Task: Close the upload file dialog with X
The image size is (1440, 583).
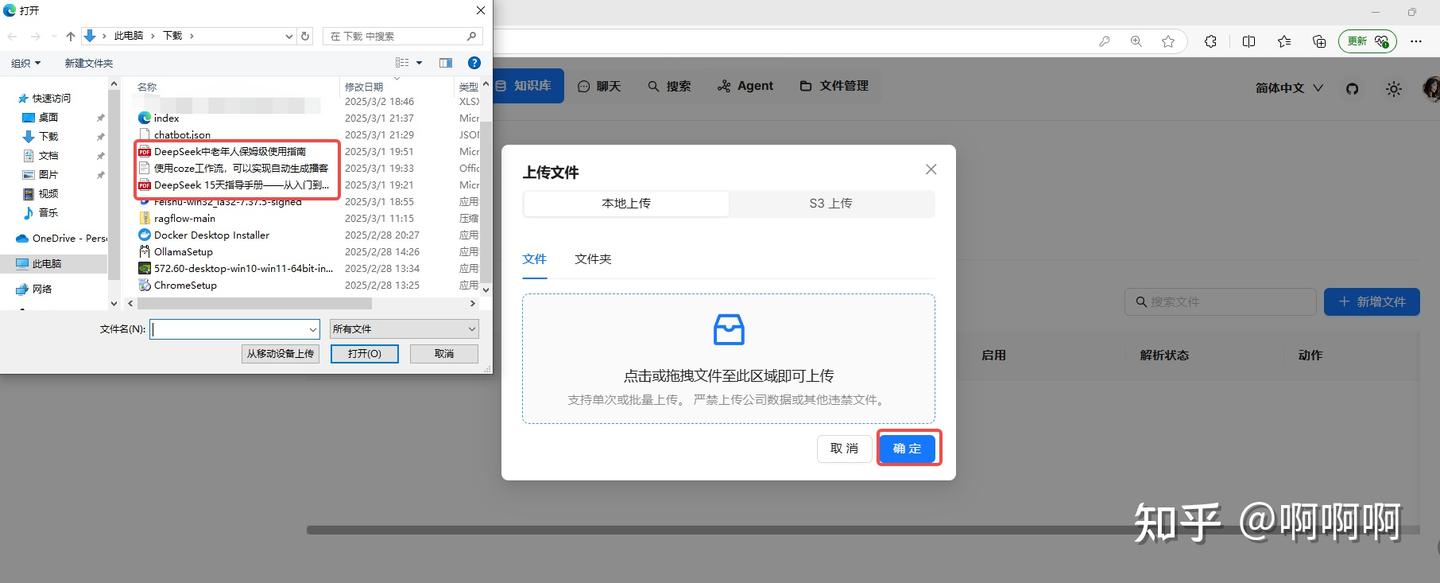Action: (x=931, y=169)
